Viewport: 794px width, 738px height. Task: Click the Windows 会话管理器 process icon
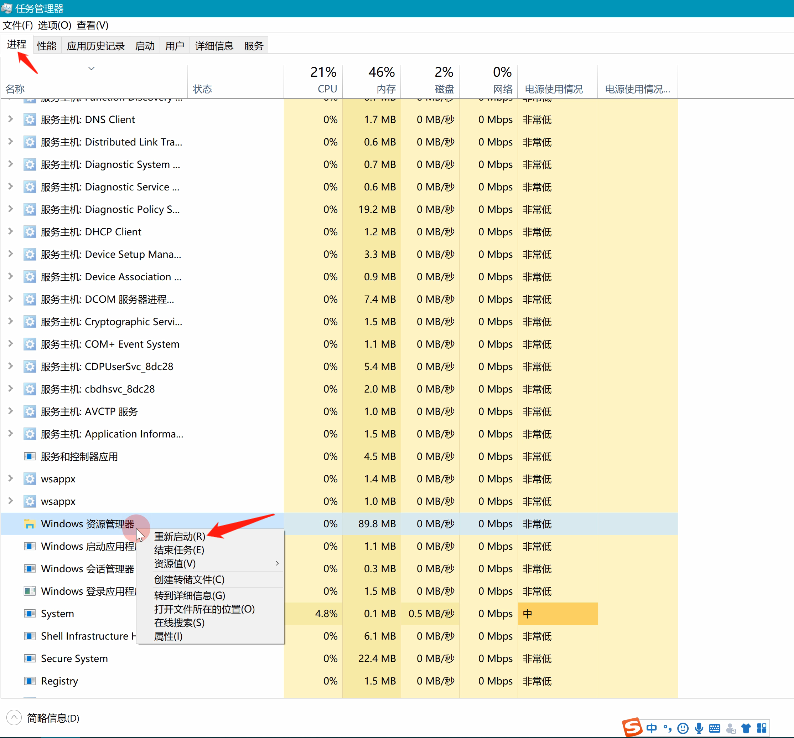30,568
